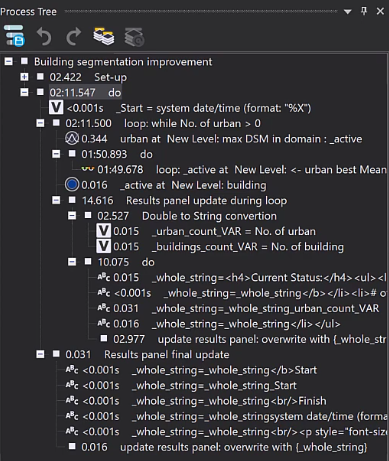Redo the last process edit
The height and width of the screenshot is (461, 389).
tap(74, 36)
